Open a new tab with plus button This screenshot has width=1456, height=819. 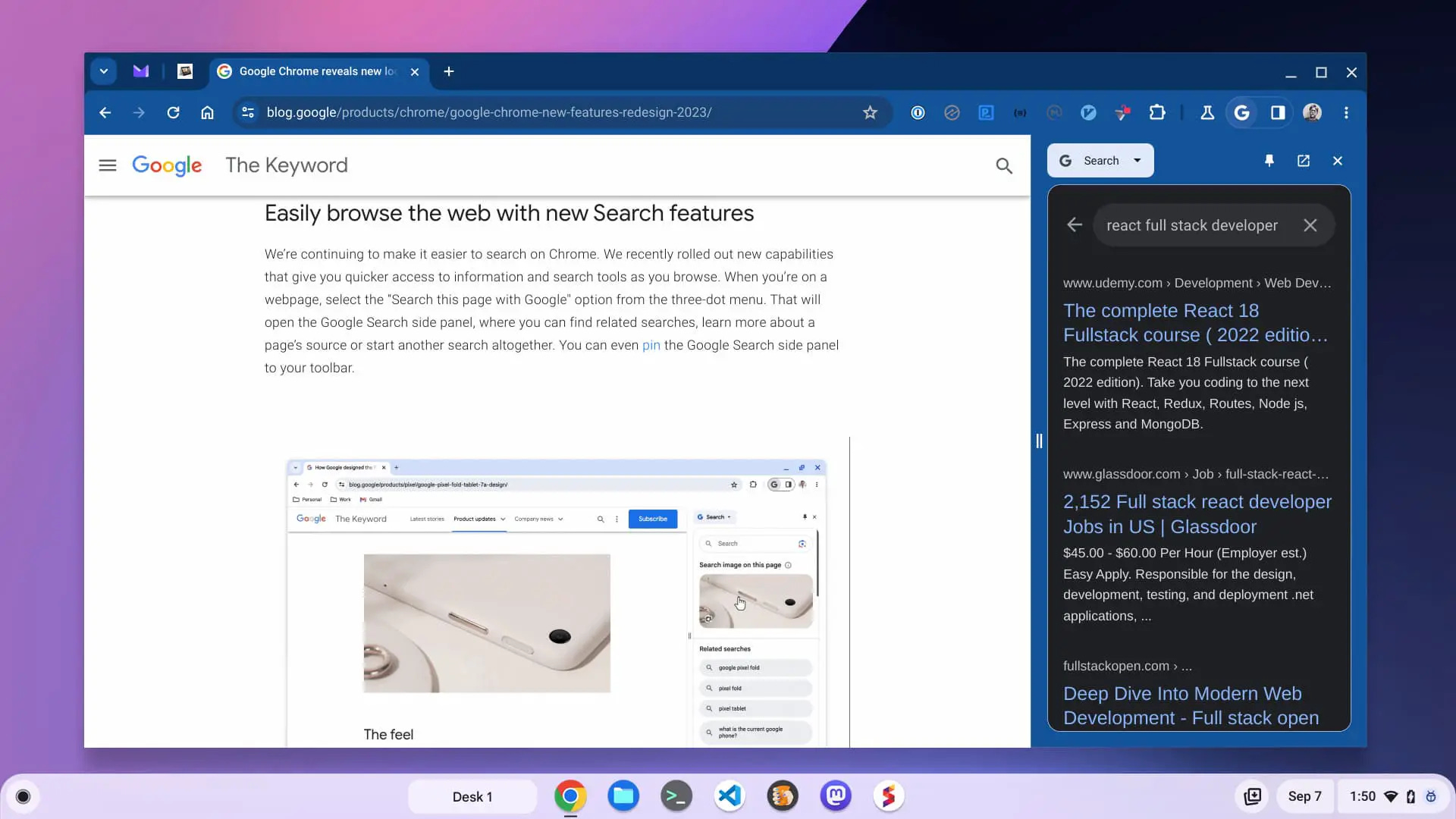449,71
